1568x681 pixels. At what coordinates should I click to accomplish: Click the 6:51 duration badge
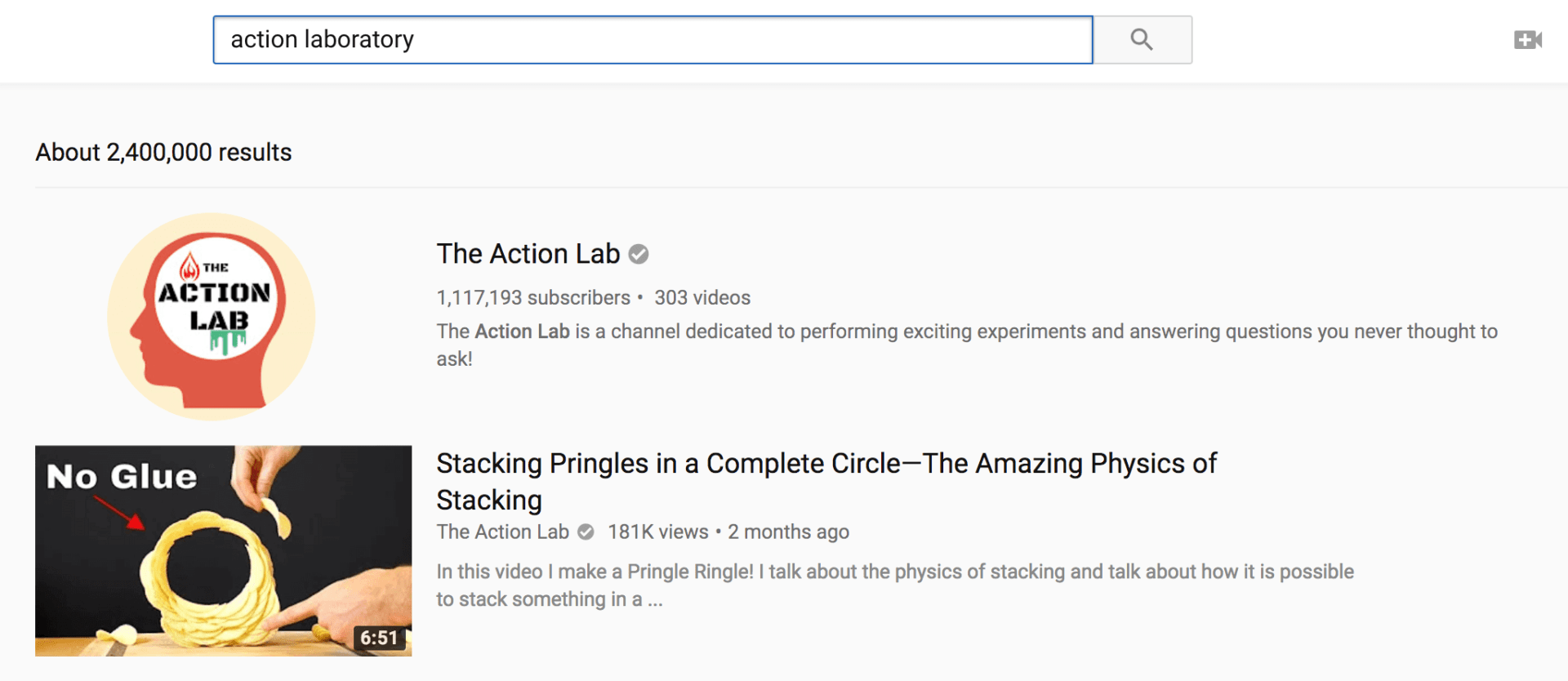[379, 638]
